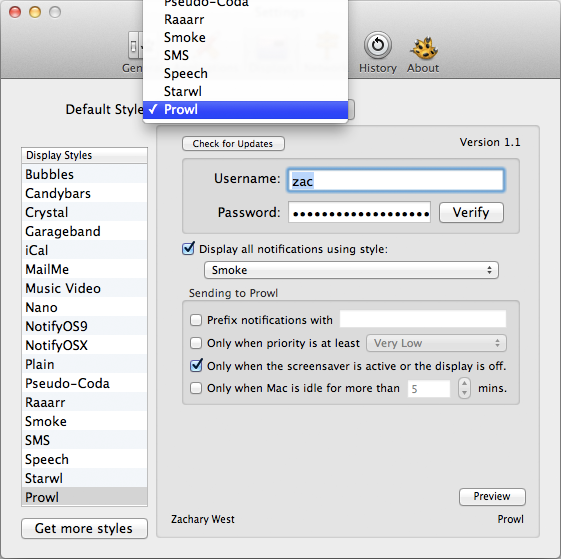Click Get more styles button
The width and height of the screenshot is (561, 559).
(84, 528)
